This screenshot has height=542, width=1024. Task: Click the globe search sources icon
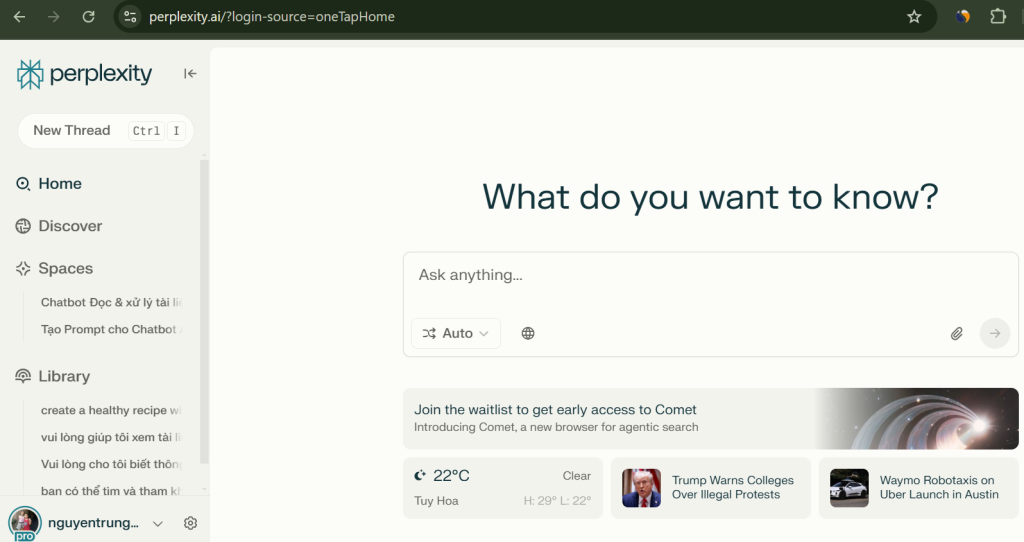pyautogui.click(x=528, y=333)
